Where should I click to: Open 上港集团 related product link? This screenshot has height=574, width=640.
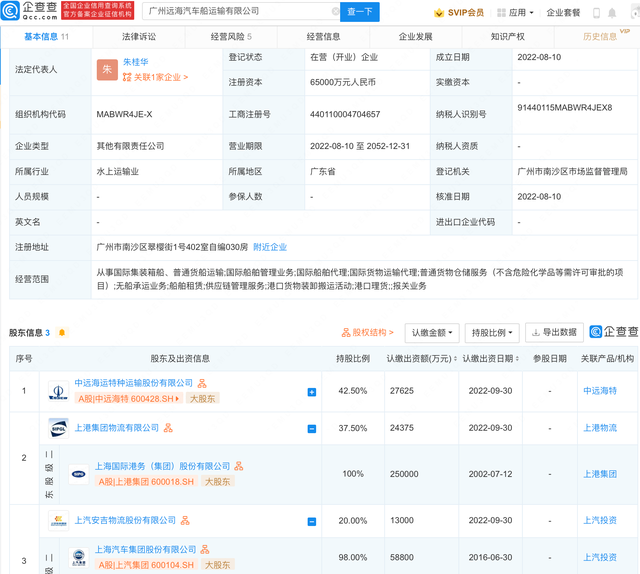(x=600, y=474)
